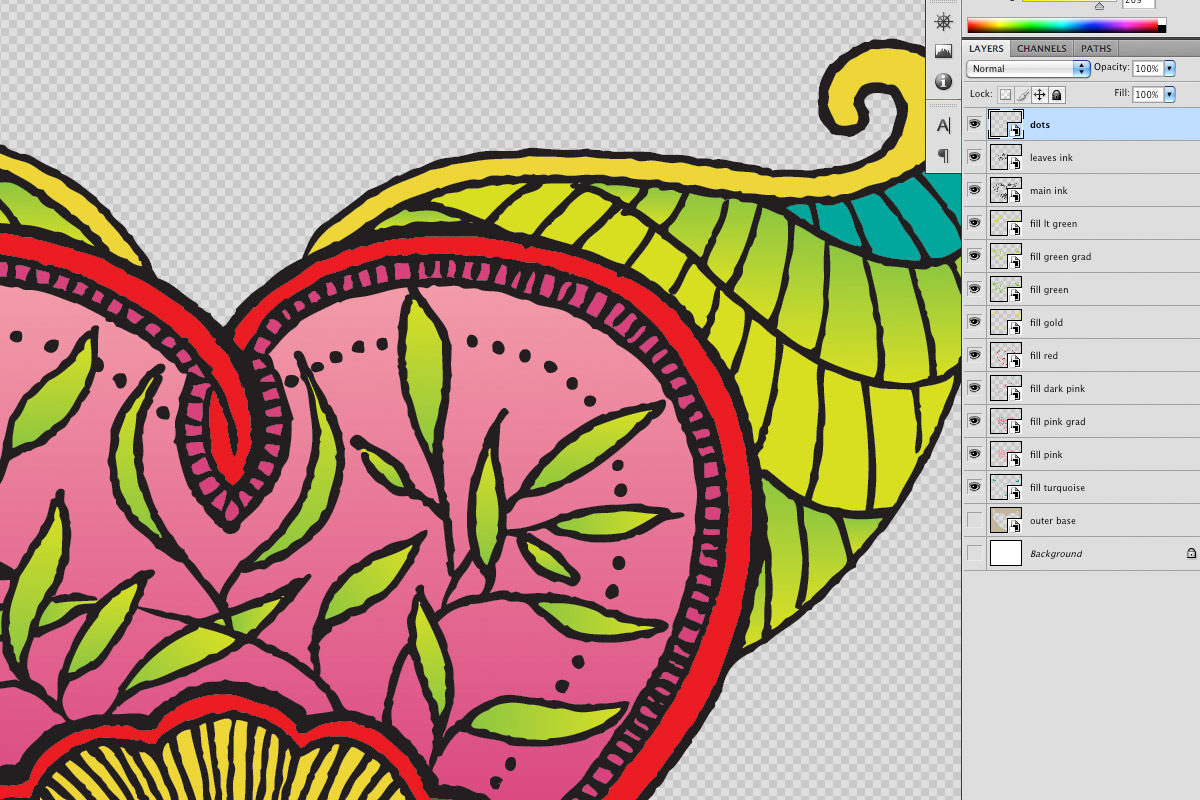Hide the leaves ink layer
This screenshot has height=800, width=1200.
click(x=974, y=157)
